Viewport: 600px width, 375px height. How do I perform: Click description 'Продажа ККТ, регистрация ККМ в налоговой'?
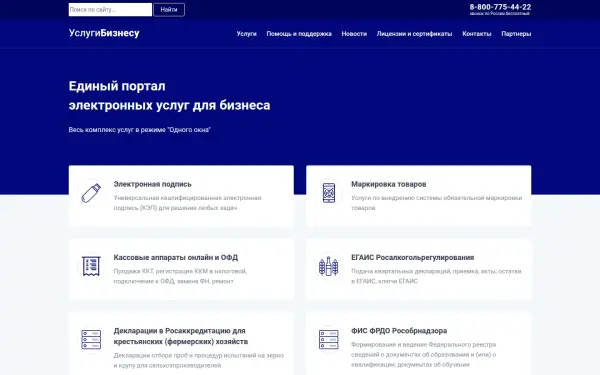[x=180, y=276]
